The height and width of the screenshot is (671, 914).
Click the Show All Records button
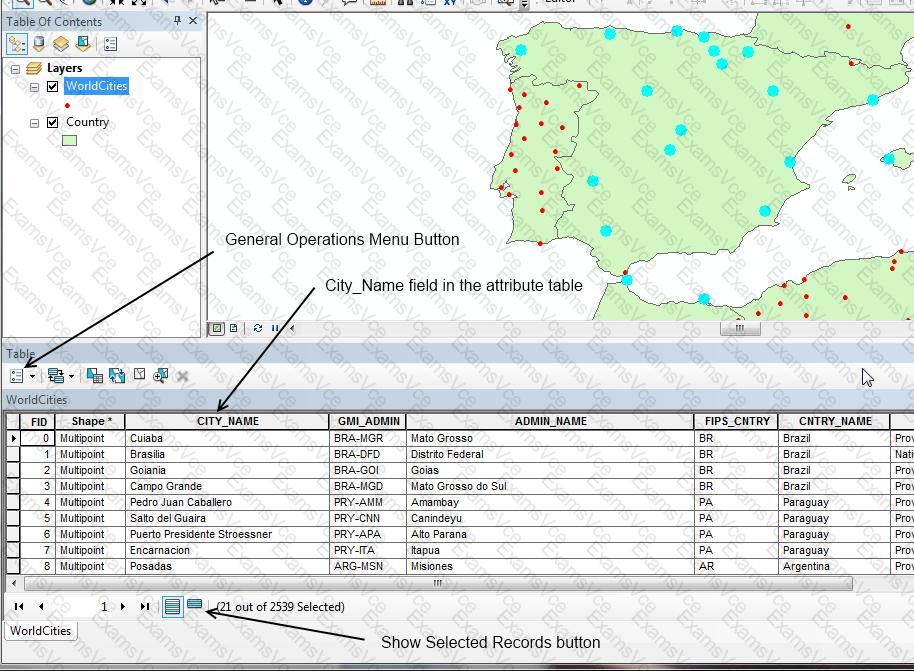tap(172, 606)
